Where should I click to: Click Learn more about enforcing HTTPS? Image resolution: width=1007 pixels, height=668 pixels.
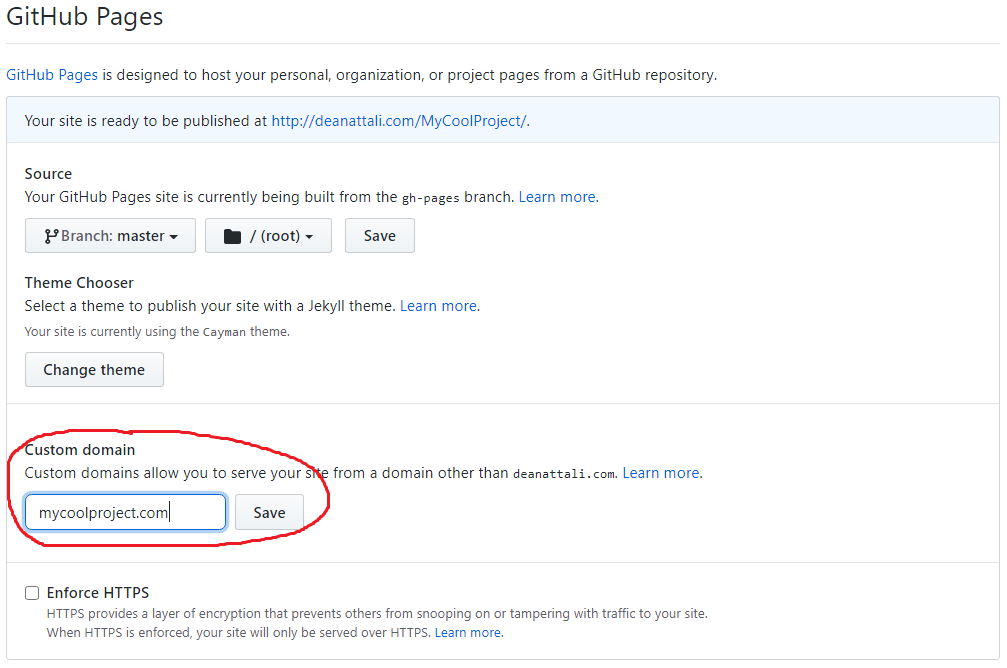(x=468, y=633)
